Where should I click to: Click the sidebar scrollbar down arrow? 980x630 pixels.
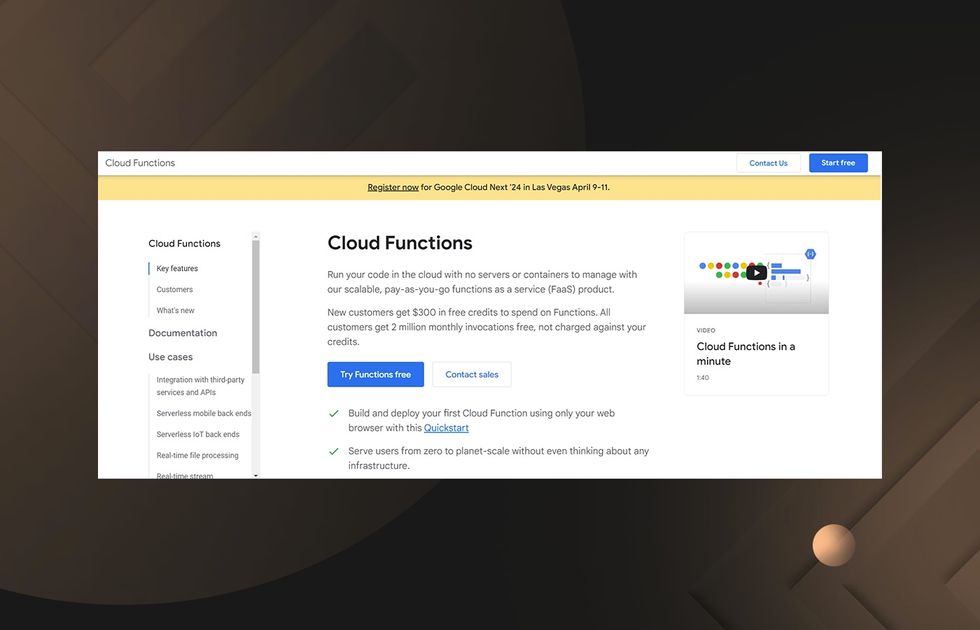click(x=256, y=476)
